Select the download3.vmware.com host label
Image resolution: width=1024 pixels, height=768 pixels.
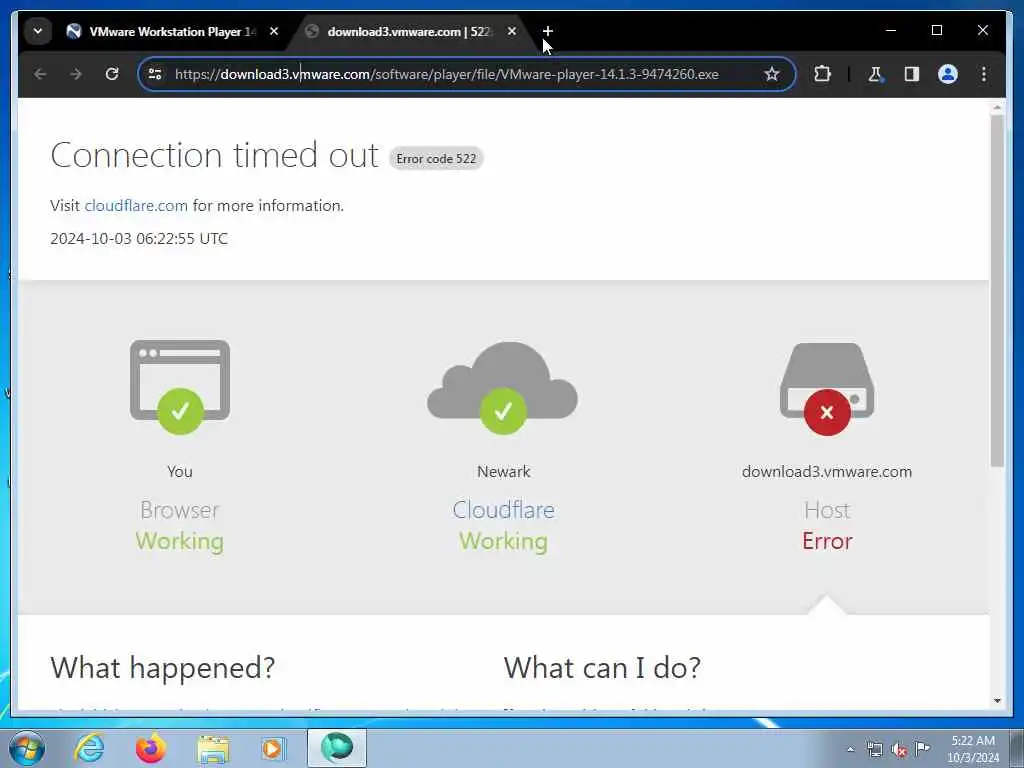click(x=827, y=472)
